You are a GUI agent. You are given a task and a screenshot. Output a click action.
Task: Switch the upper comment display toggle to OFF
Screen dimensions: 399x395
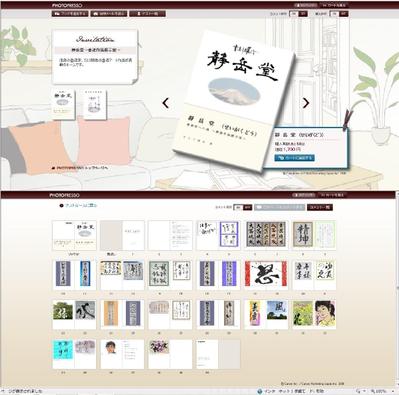pos(303,14)
